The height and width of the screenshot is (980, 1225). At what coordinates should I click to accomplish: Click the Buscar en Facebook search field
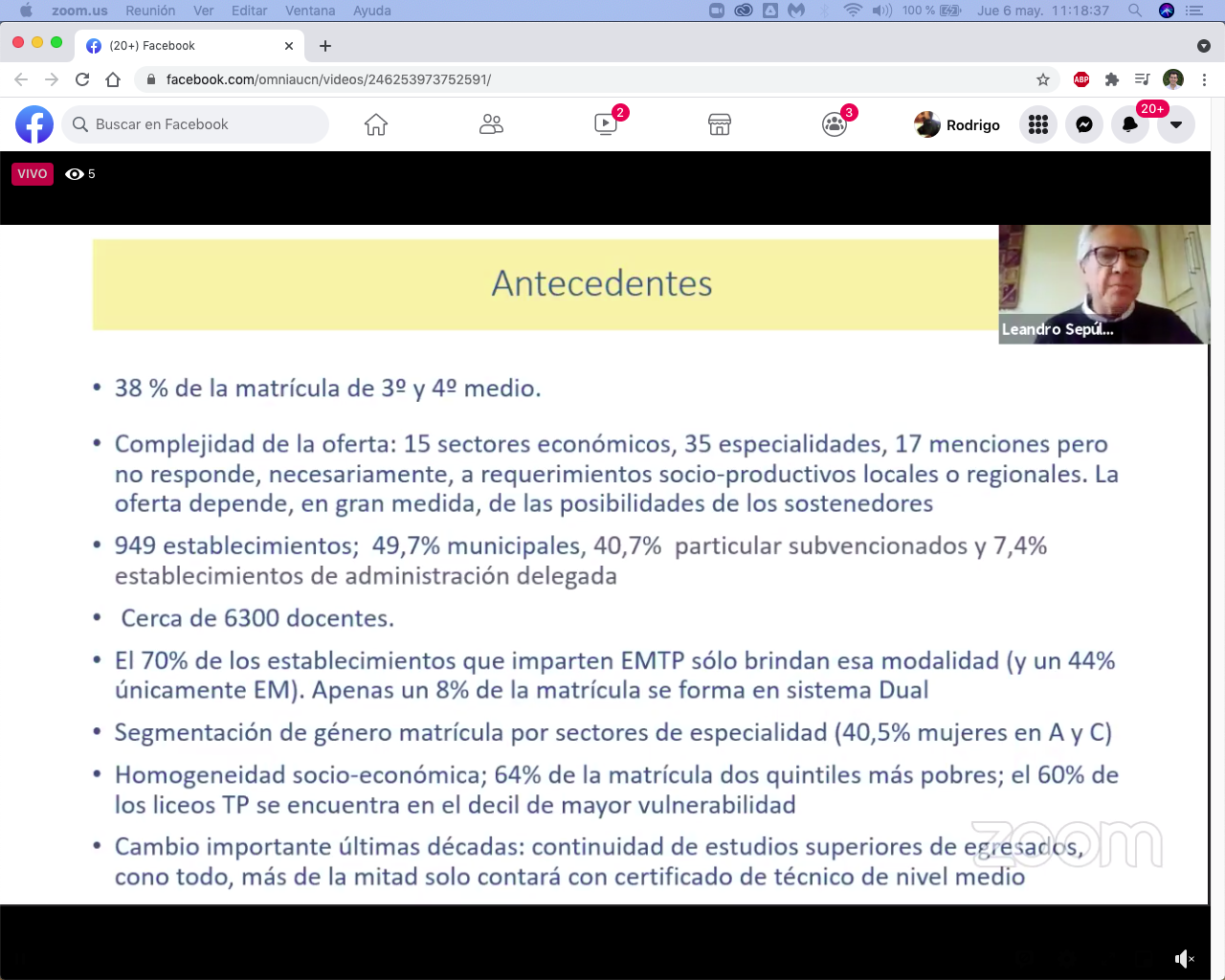(x=196, y=124)
